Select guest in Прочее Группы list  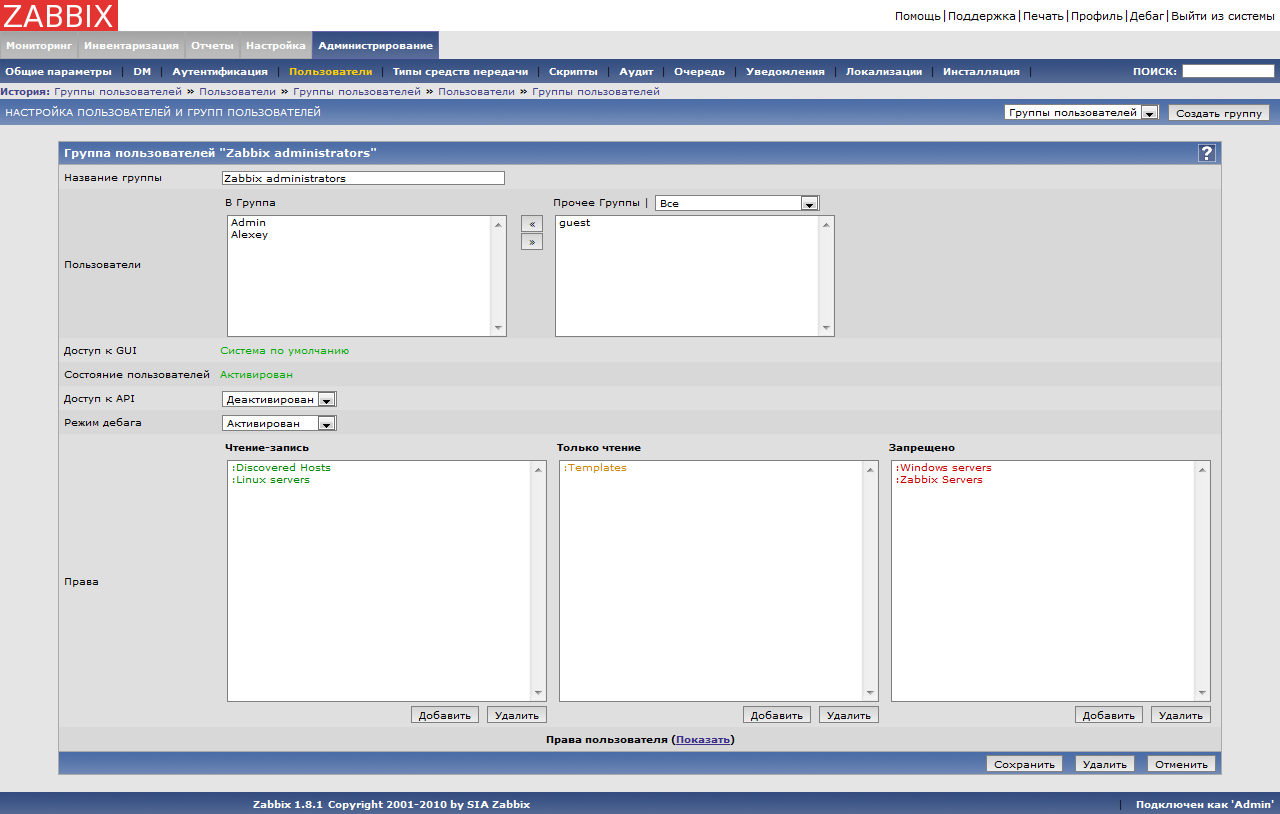574,223
